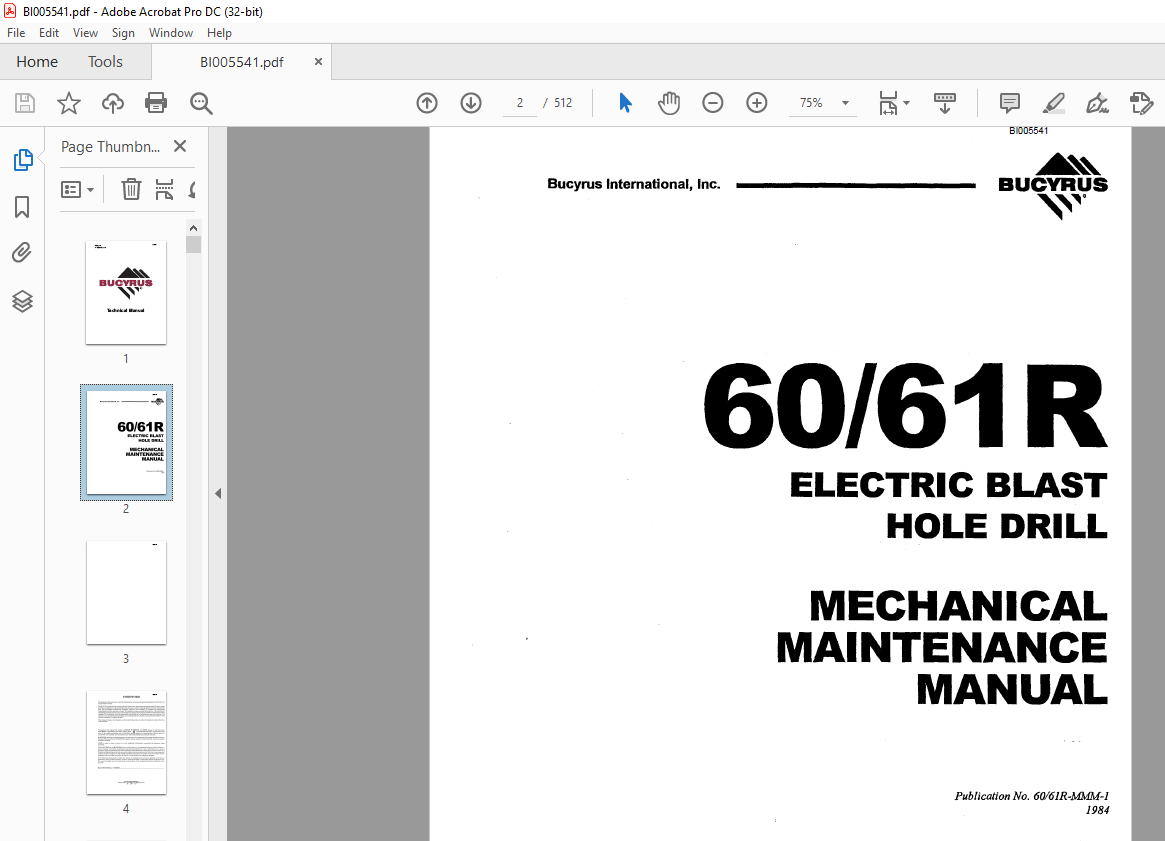Print the document icon
The height and width of the screenshot is (841, 1165).
pos(156,103)
